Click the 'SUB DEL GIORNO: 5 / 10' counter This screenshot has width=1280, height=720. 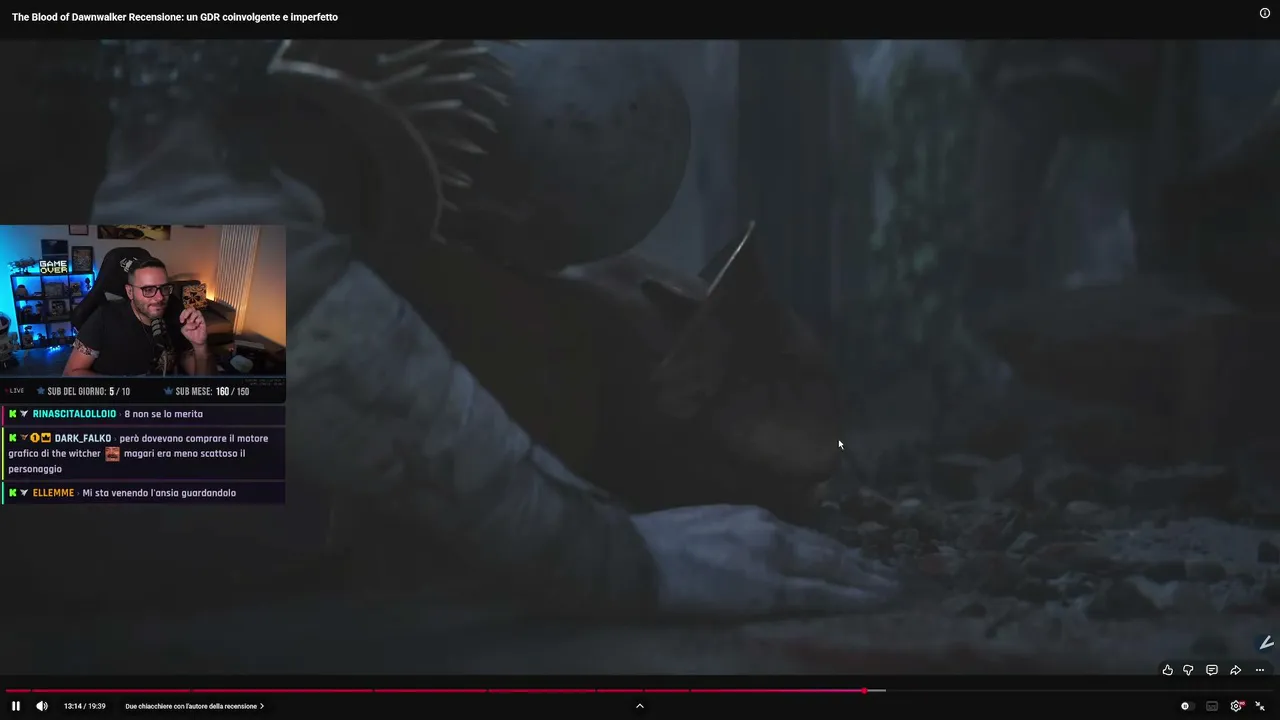click(x=84, y=392)
